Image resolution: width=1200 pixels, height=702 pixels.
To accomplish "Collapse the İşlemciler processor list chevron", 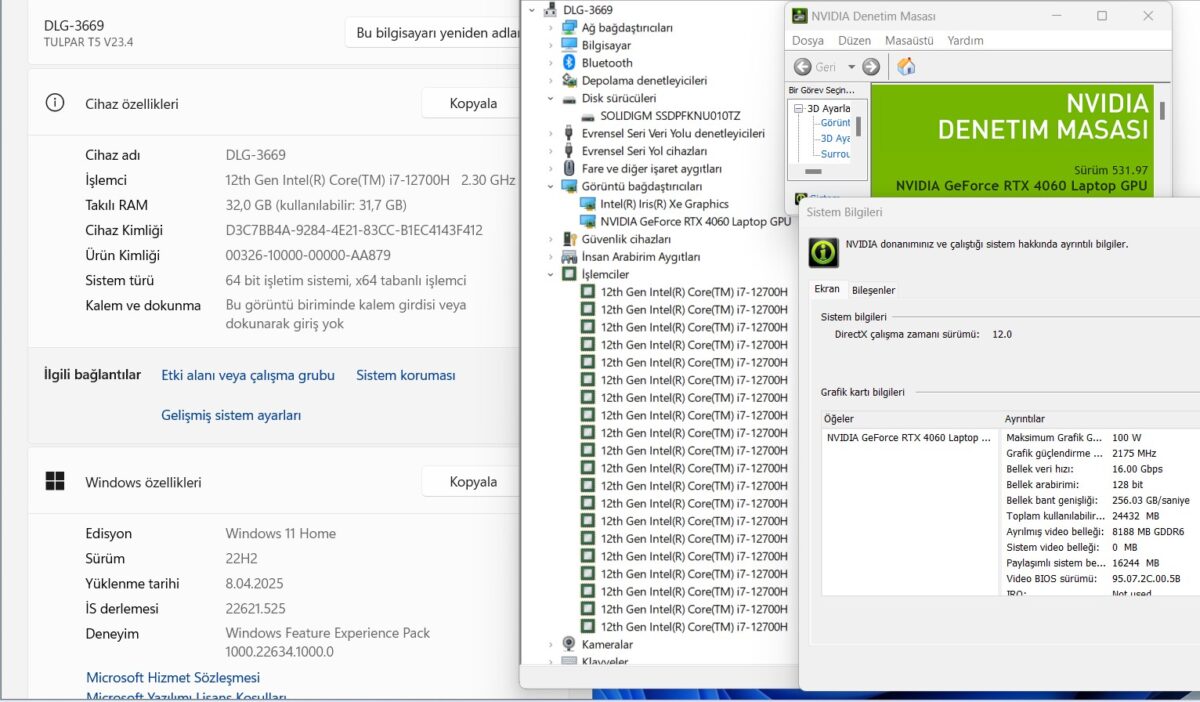I will 550,275.
